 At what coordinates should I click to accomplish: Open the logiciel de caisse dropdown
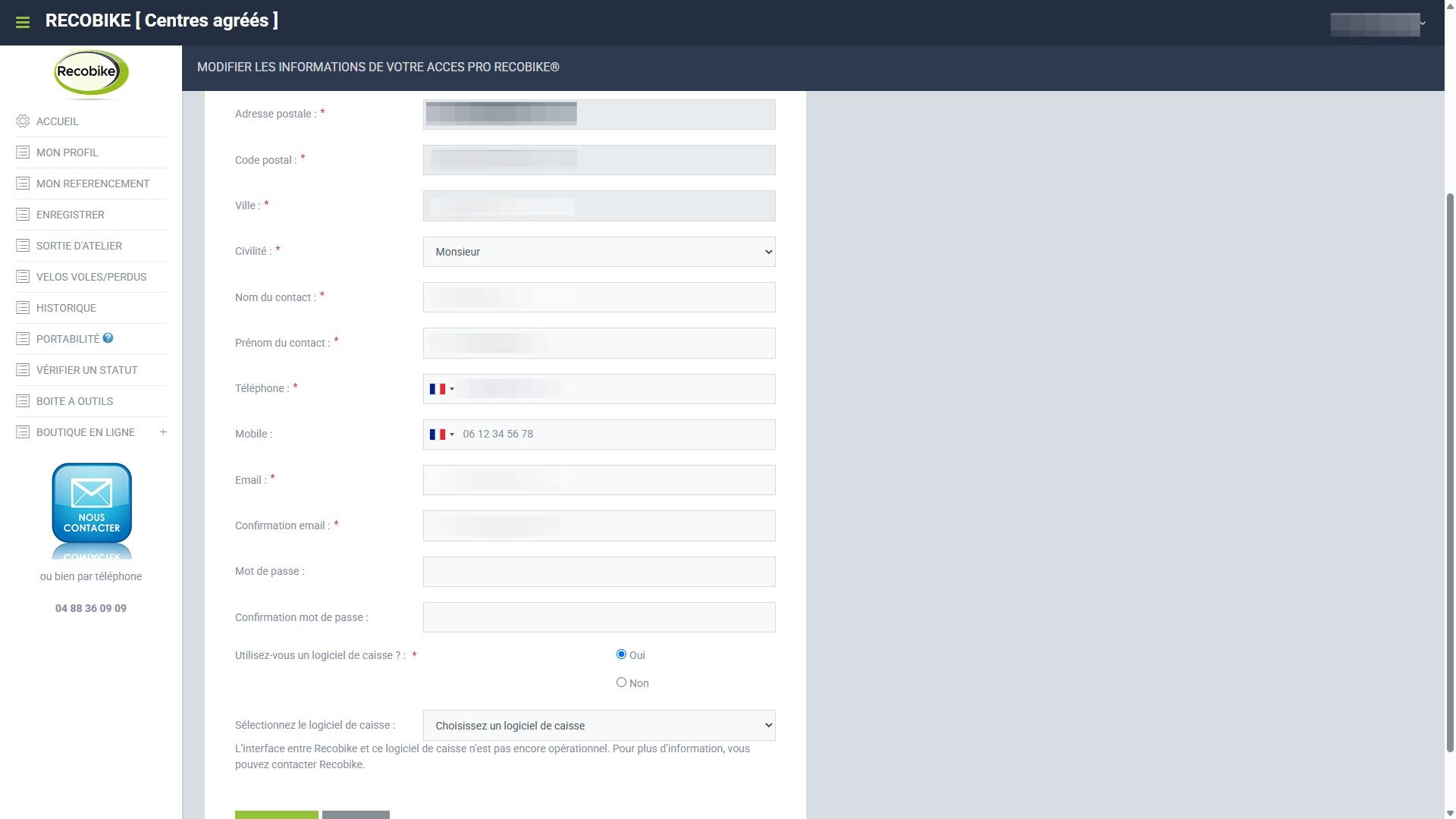(x=598, y=726)
